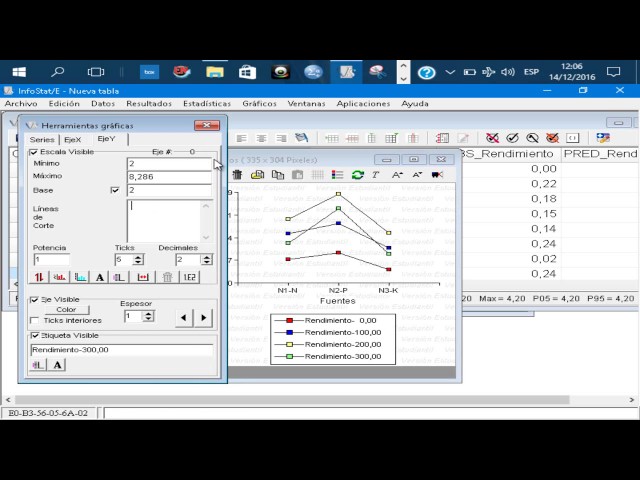Click the red Rendimiento- 0,00 legend marker

pyautogui.click(x=289, y=321)
